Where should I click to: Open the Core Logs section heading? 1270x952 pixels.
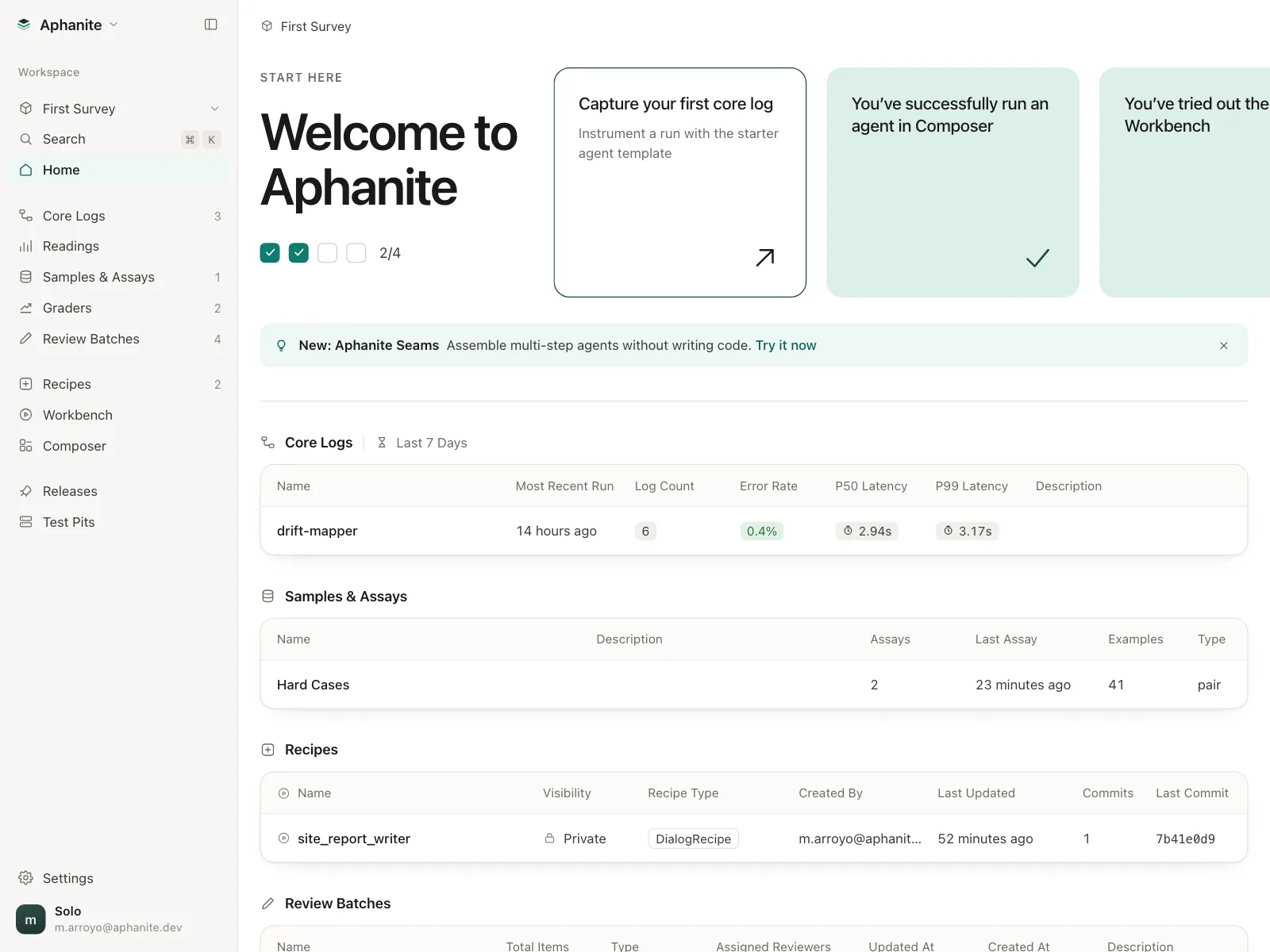[x=318, y=443]
